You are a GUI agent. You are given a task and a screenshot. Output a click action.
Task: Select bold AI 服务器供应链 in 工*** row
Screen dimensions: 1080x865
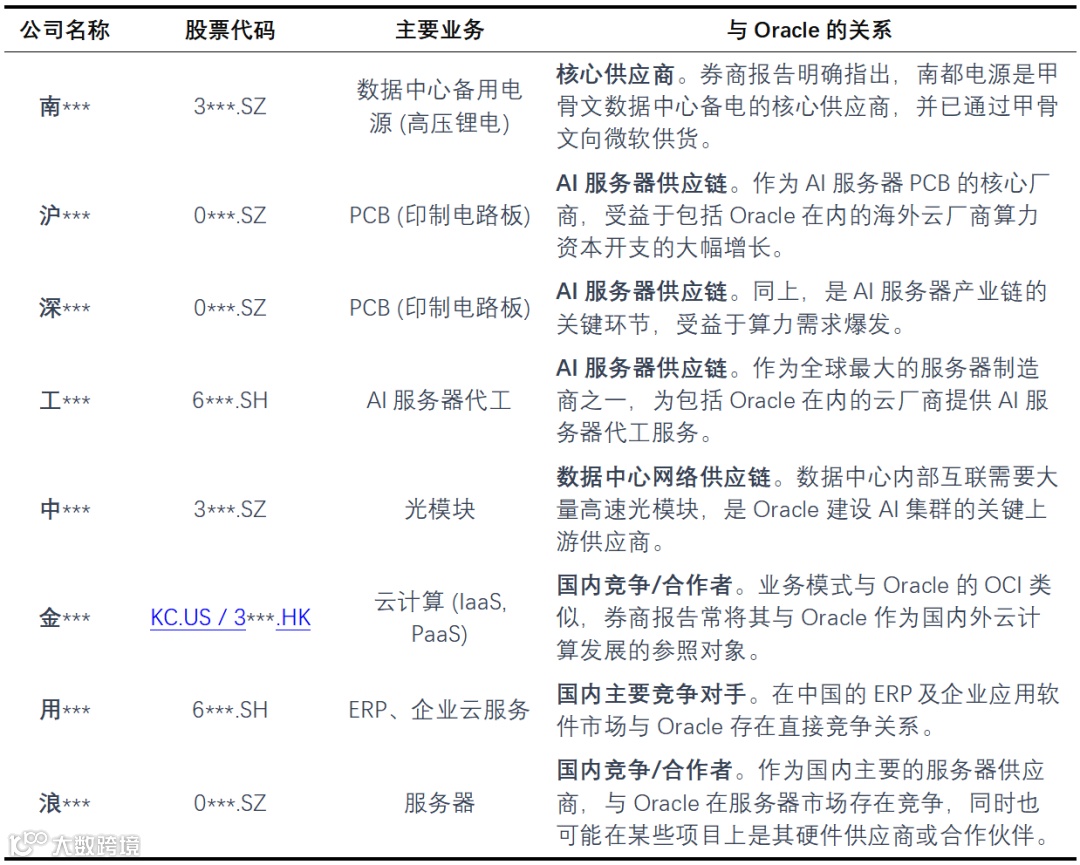[x=642, y=368]
